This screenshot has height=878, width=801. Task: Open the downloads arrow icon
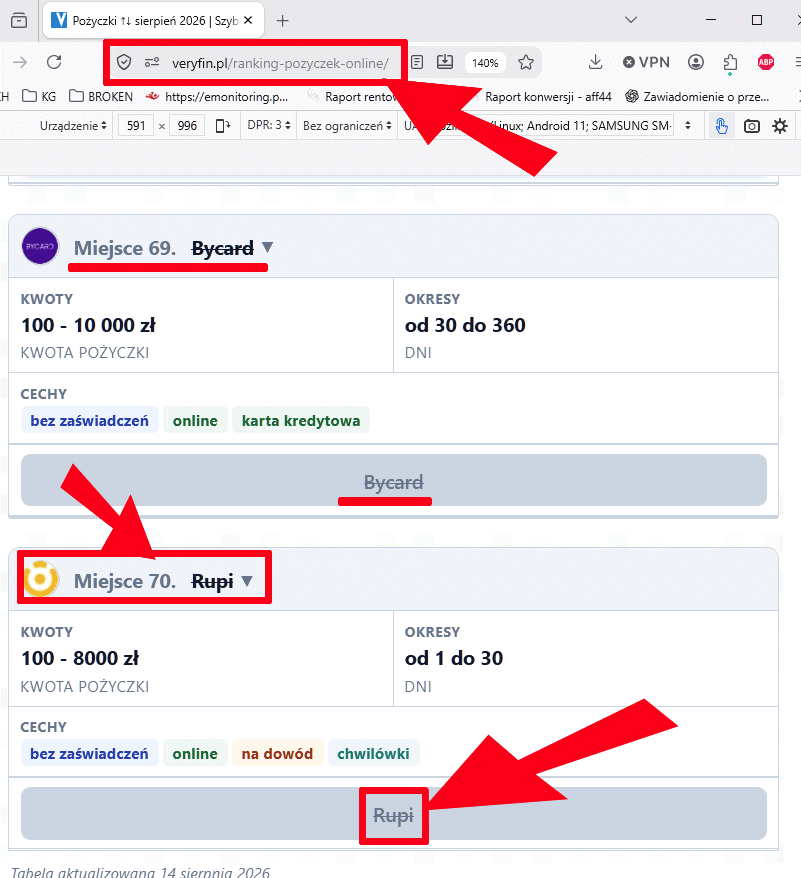[x=595, y=62]
